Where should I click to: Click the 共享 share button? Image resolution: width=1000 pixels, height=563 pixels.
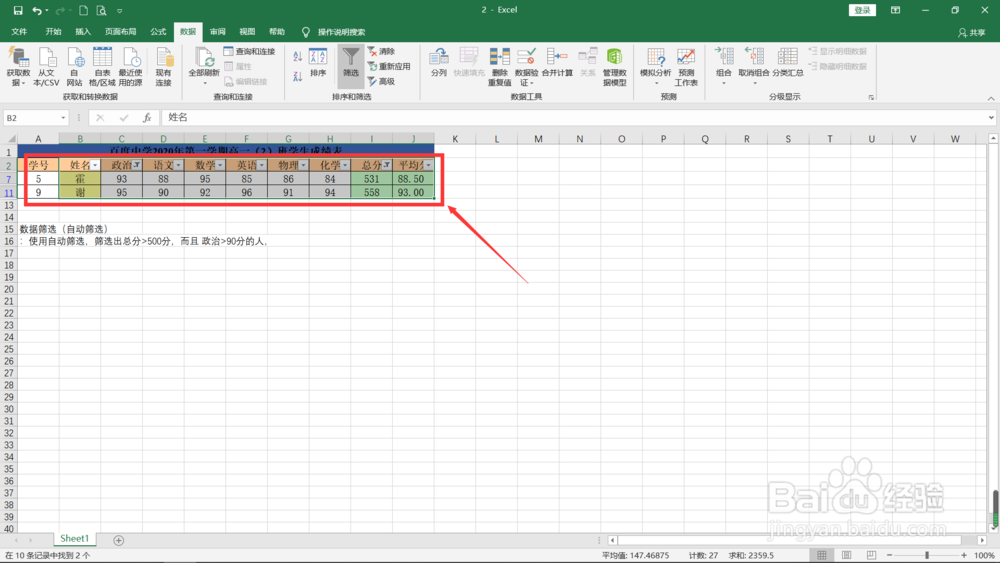point(971,33)
